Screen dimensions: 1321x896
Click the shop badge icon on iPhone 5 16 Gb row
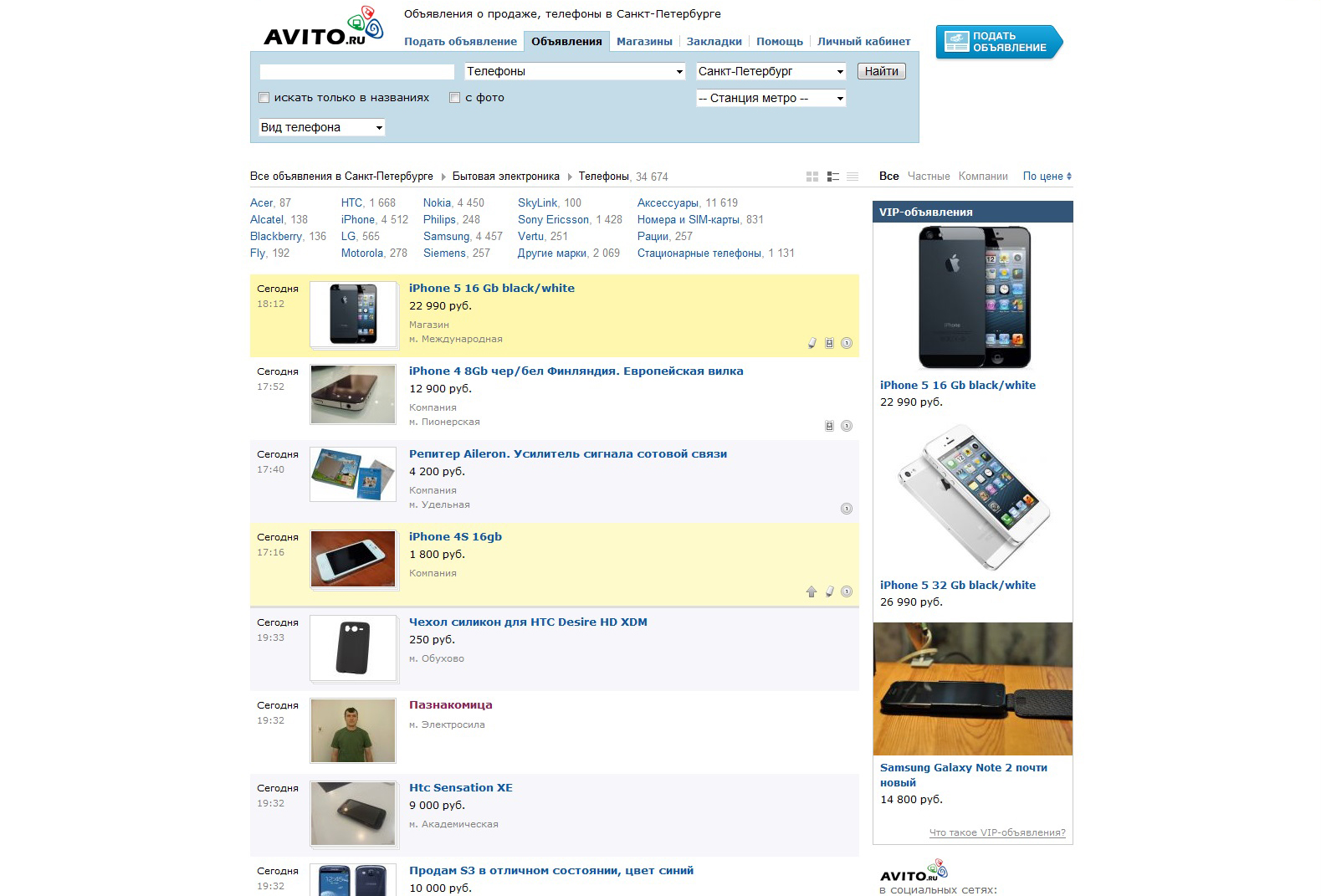point(829,343)
